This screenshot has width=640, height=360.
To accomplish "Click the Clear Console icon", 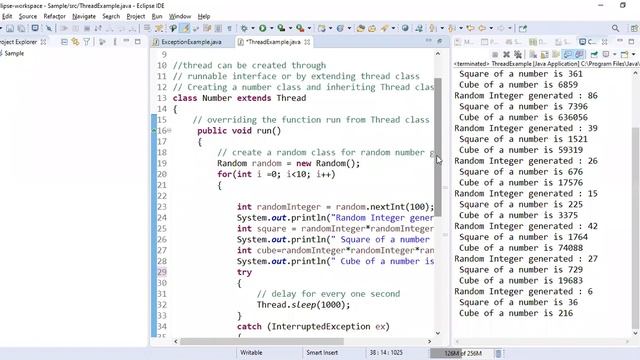I will click(x=533, y=54).
